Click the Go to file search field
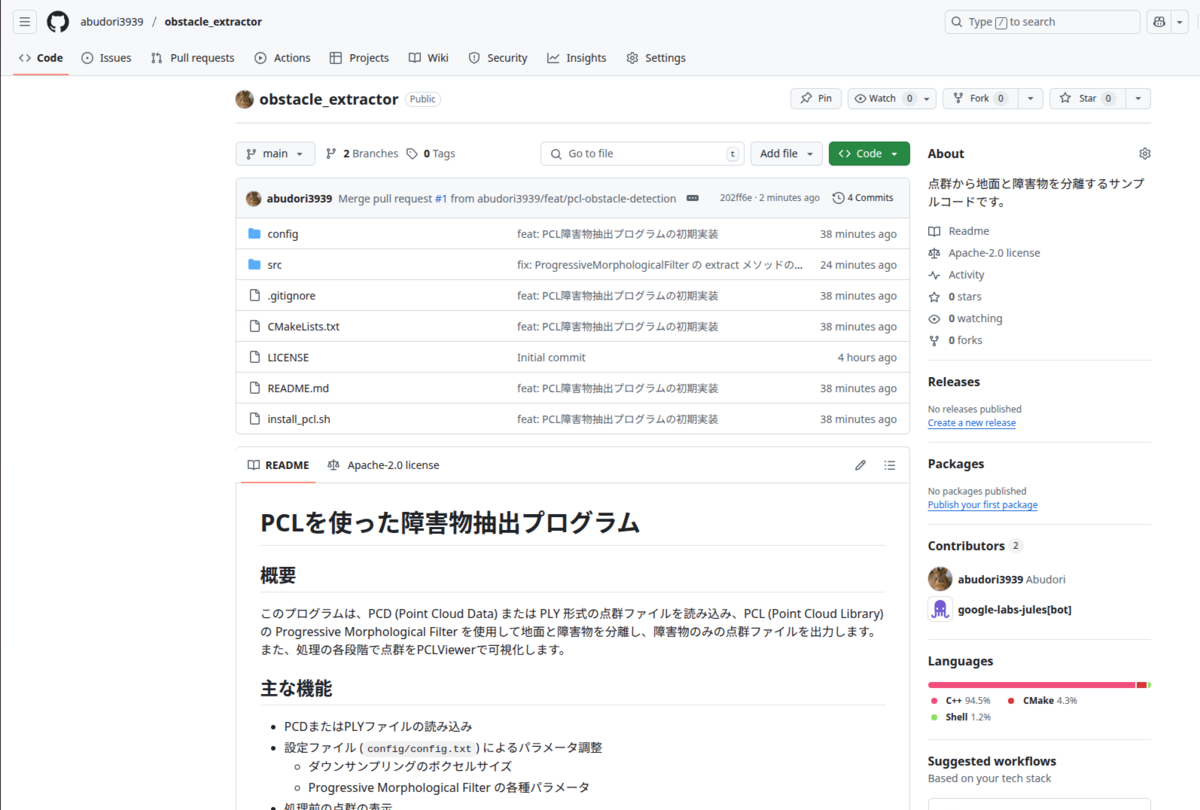 [x=642, y=154]
